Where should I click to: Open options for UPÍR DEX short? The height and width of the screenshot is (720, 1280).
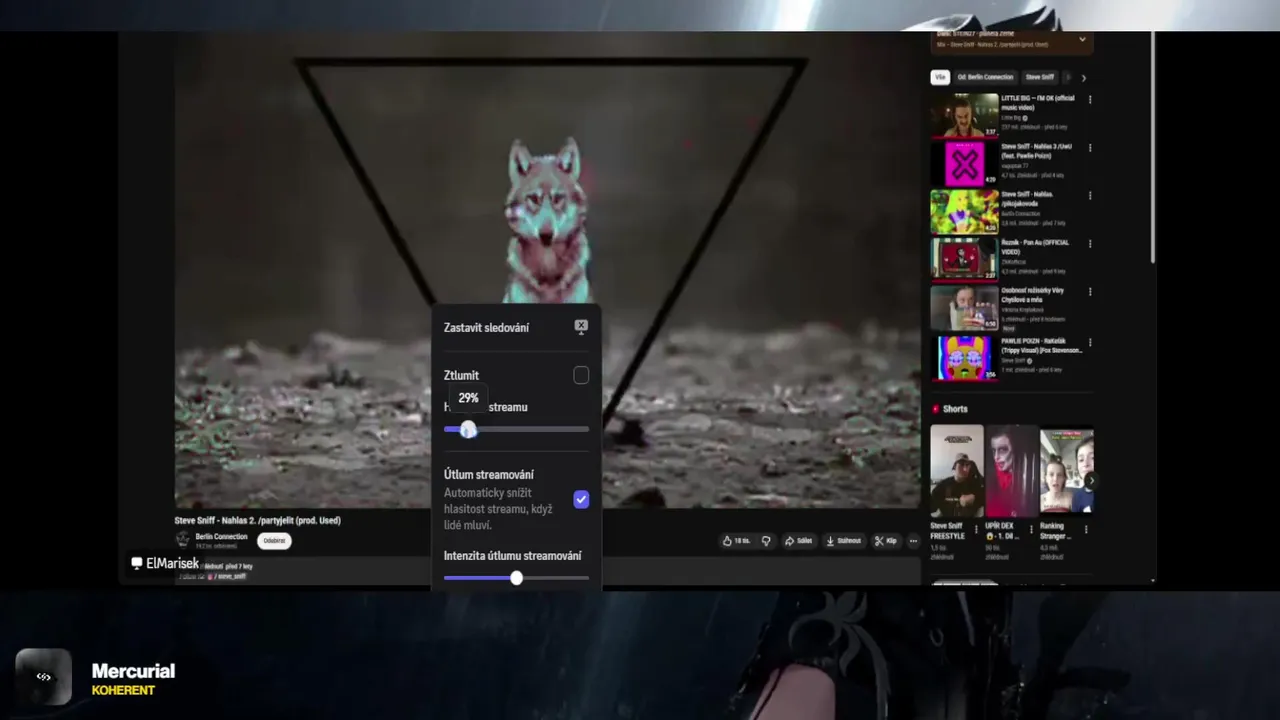1031,529
